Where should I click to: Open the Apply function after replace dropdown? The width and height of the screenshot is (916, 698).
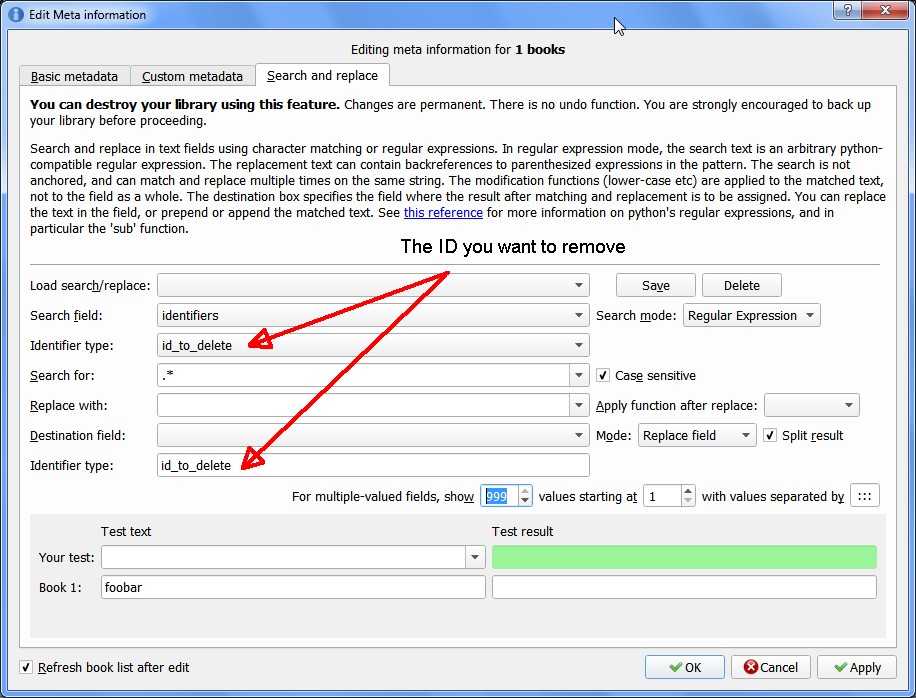[811, 405]
